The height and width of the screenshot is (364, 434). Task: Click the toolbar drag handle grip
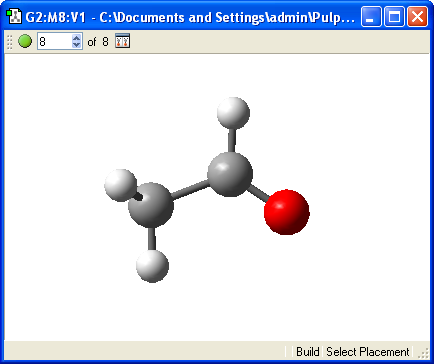(10, 42)
